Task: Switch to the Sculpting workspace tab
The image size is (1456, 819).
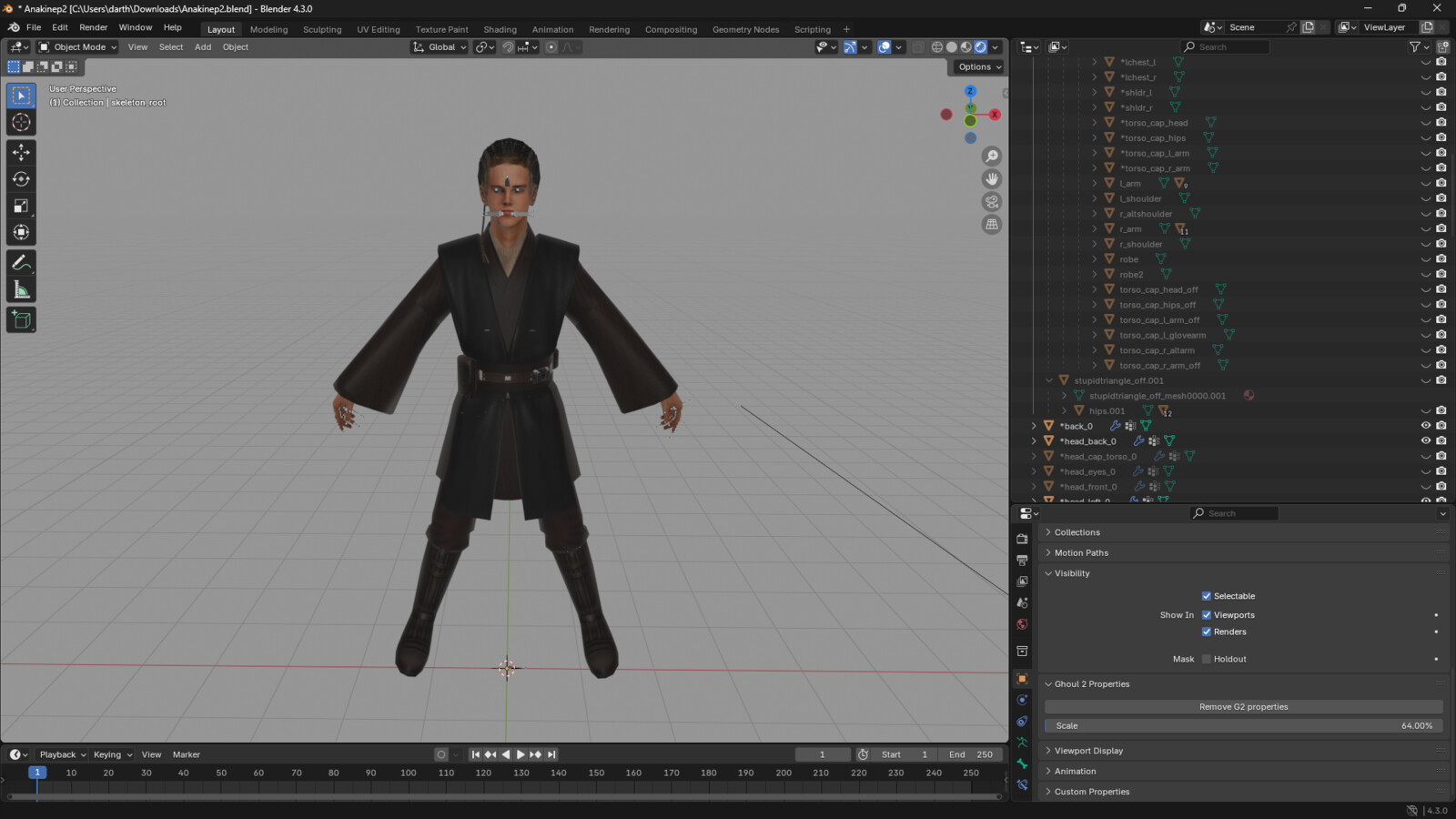Action: coord(322,29)
